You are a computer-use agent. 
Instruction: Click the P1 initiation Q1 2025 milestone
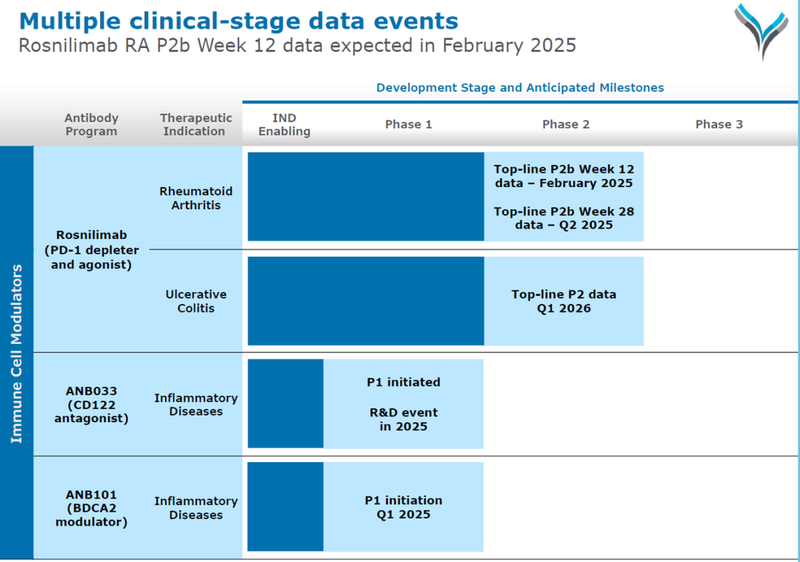(x=403, y=507)
